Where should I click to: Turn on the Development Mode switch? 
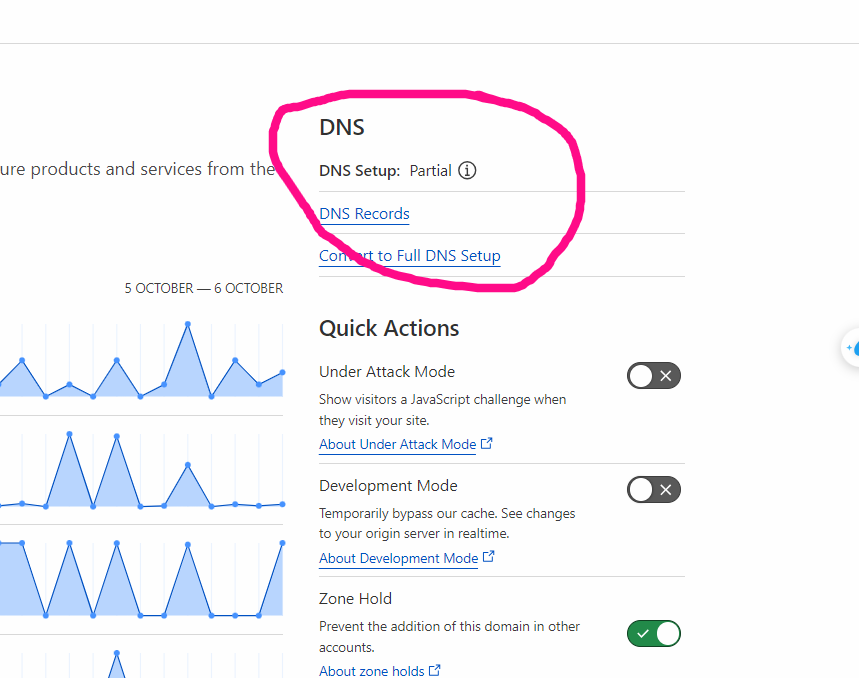pos(654,490)
